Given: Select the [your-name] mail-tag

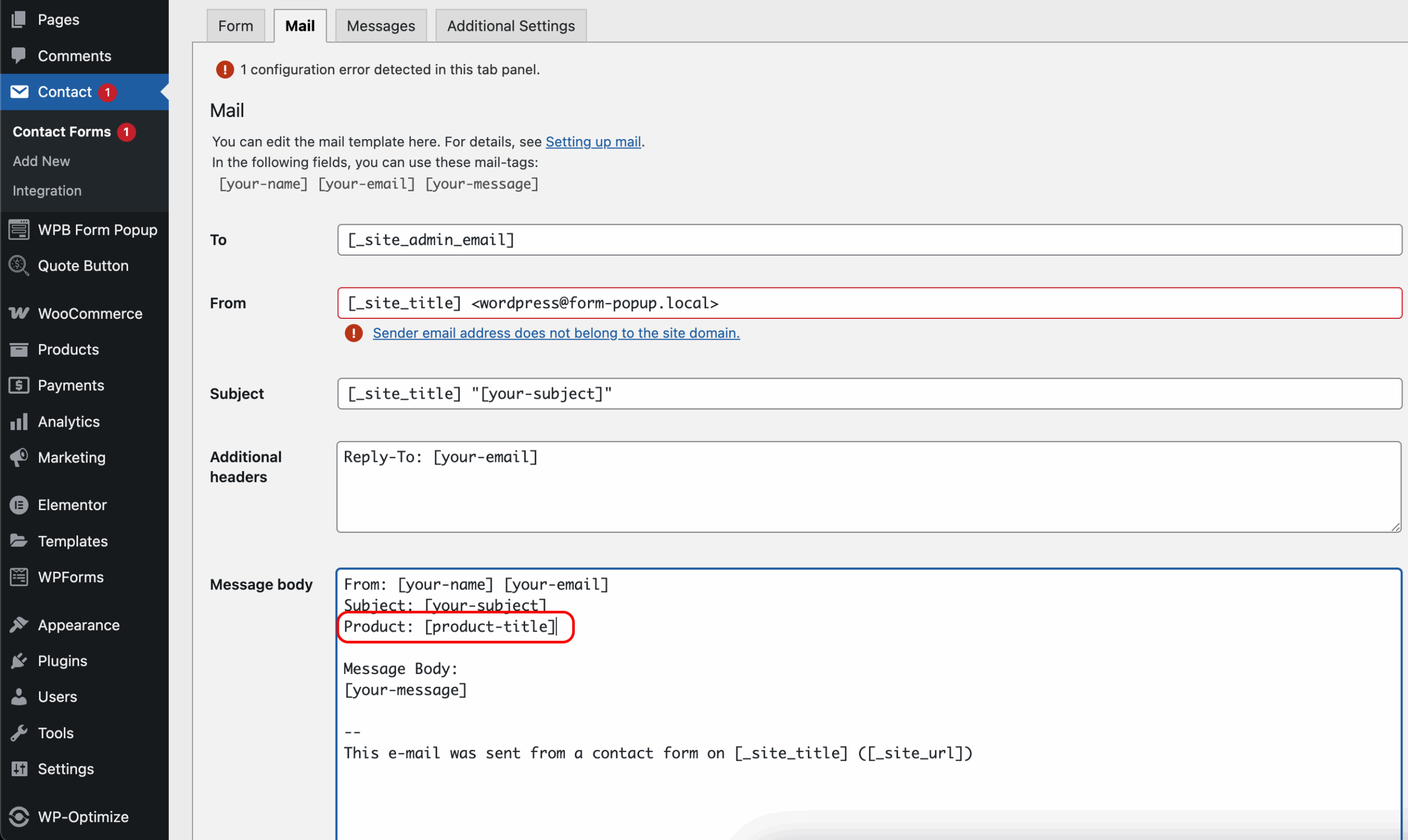Looking at the screenshot, I should 263,184.
